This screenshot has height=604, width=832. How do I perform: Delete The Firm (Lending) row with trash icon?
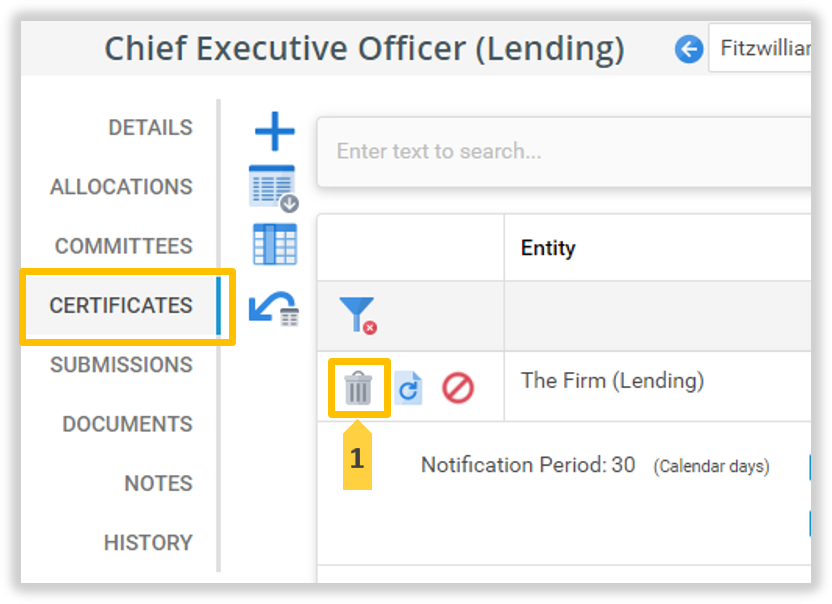coord(358,388)
